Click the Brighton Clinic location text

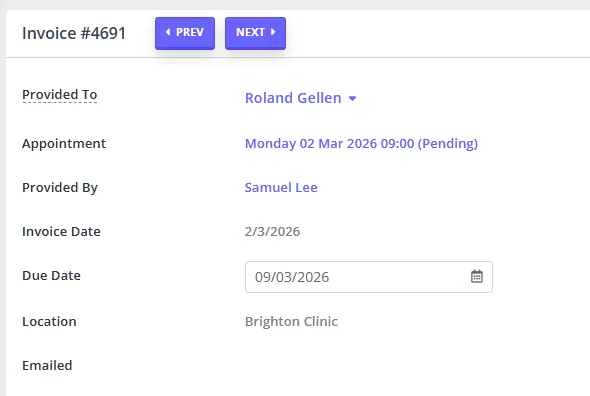pos(291,321)
